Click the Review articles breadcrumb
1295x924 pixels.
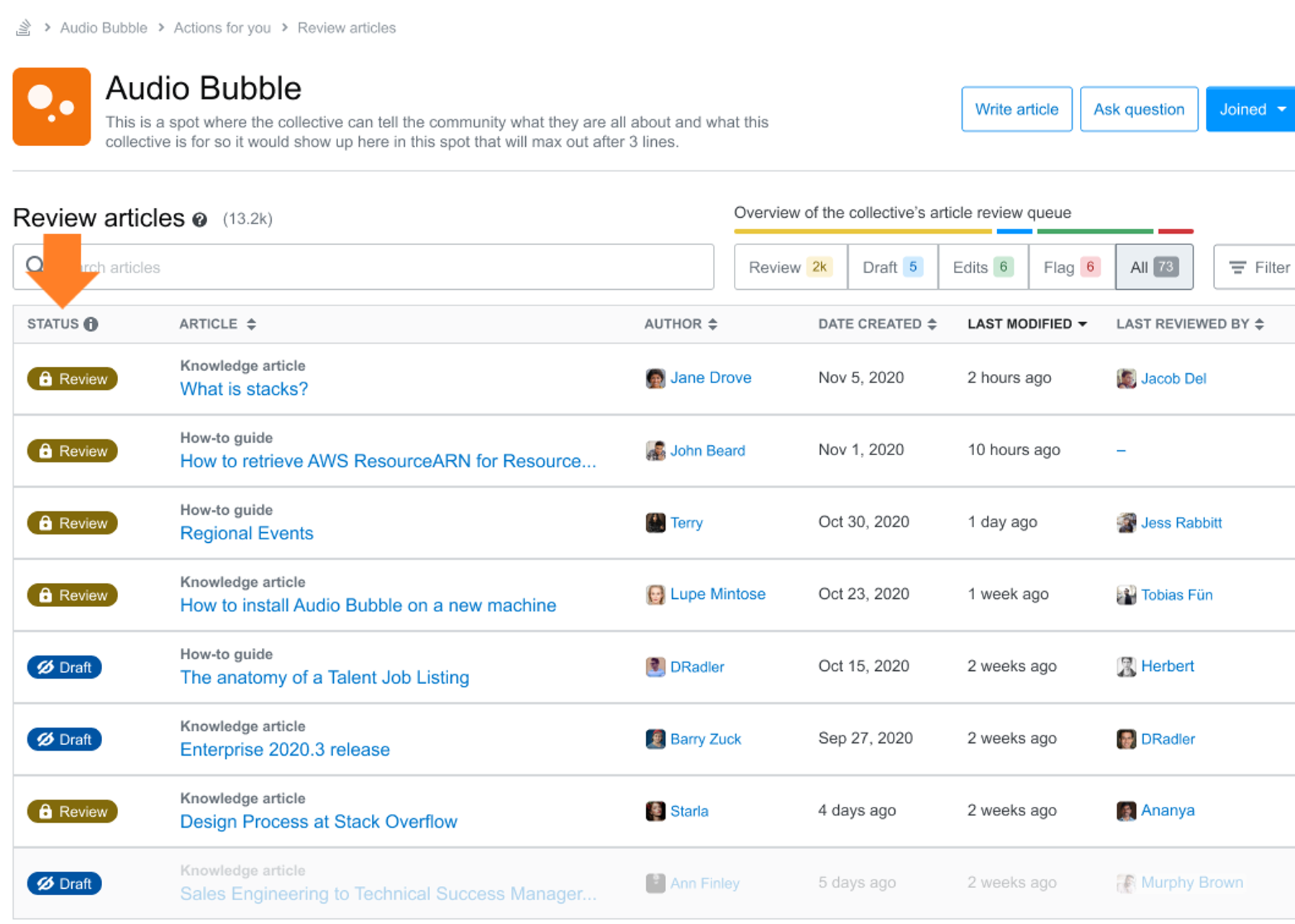click(x=347, y=28)
